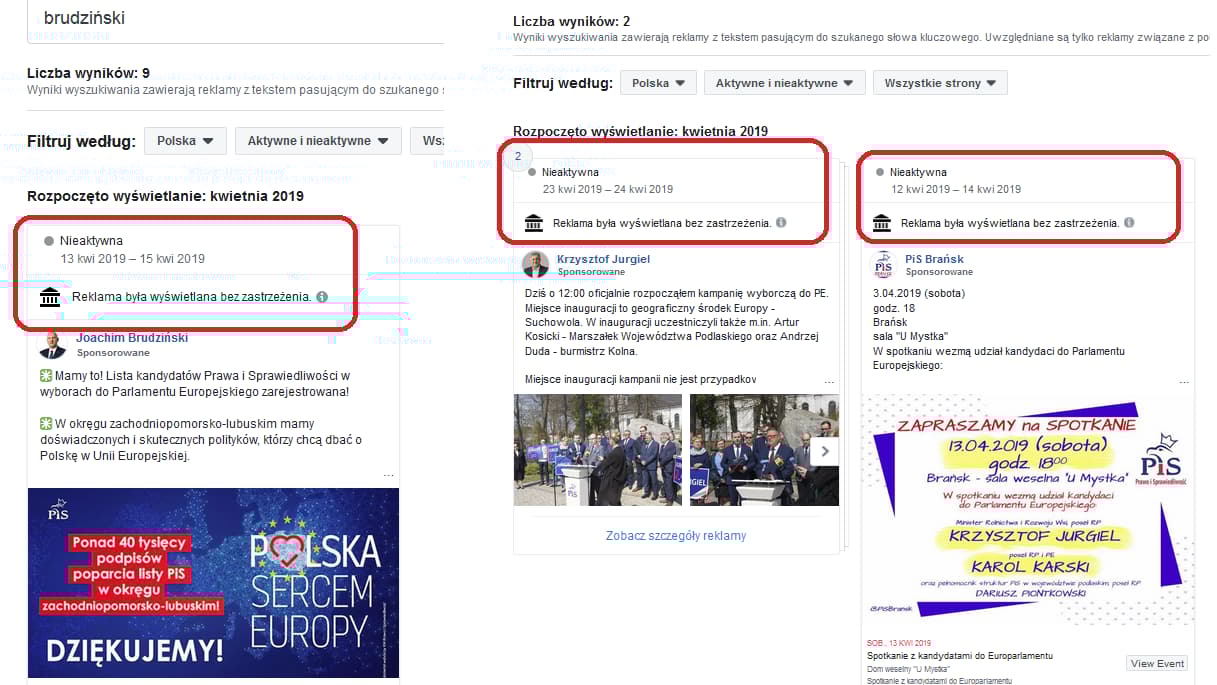Open the left Polska country filter

(x=185, y=141)
